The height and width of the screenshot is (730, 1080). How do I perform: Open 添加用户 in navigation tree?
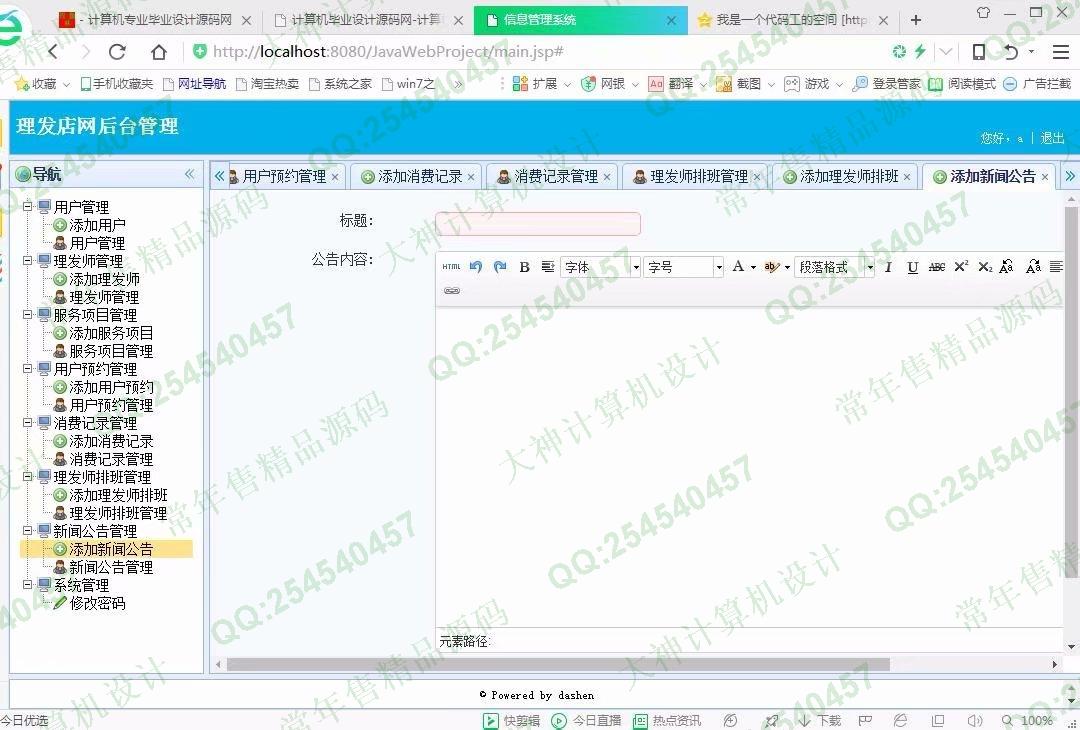coord(97,225)
